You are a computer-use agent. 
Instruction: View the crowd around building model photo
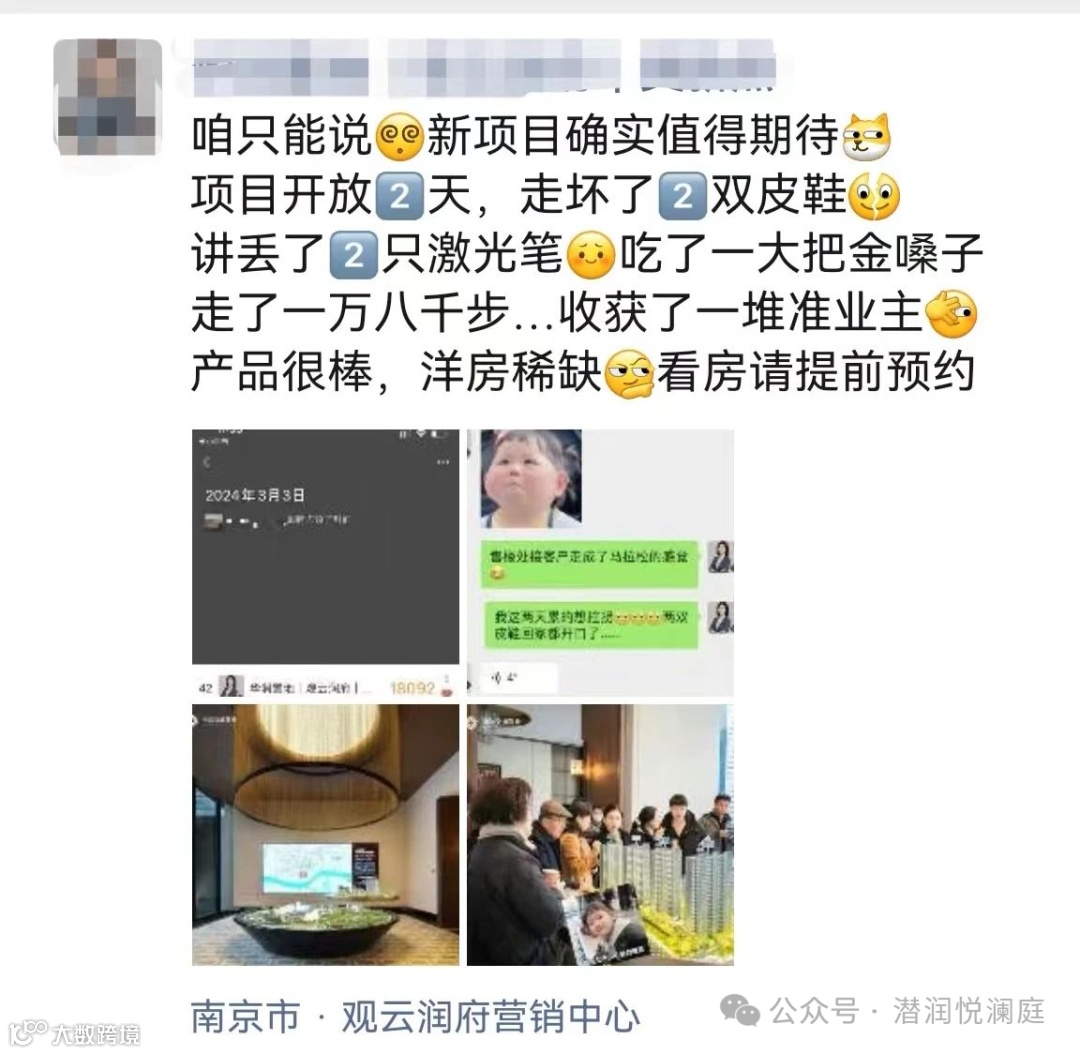(x=600, y=834)
